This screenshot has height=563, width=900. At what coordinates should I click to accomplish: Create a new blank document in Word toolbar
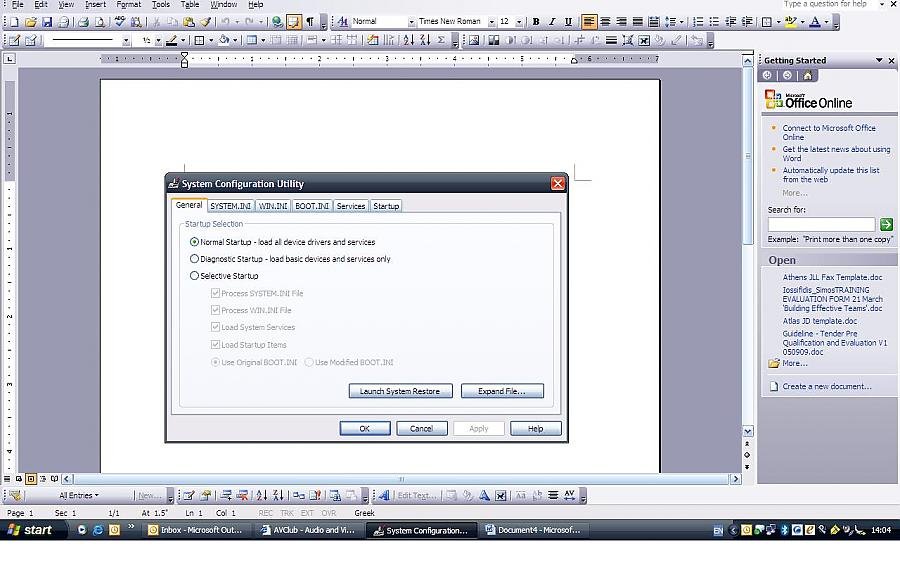point(14,22)
